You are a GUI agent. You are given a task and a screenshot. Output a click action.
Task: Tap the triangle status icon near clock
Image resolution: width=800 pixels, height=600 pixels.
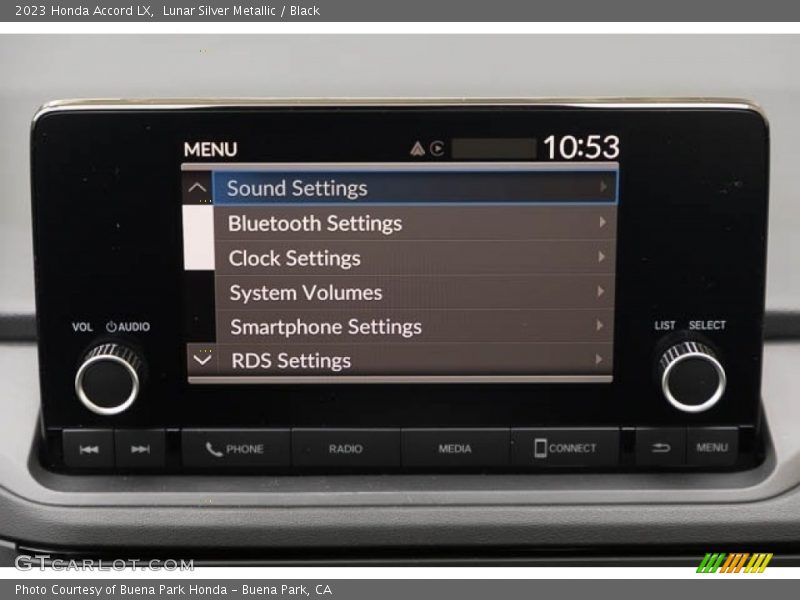[x=417, y=149]
